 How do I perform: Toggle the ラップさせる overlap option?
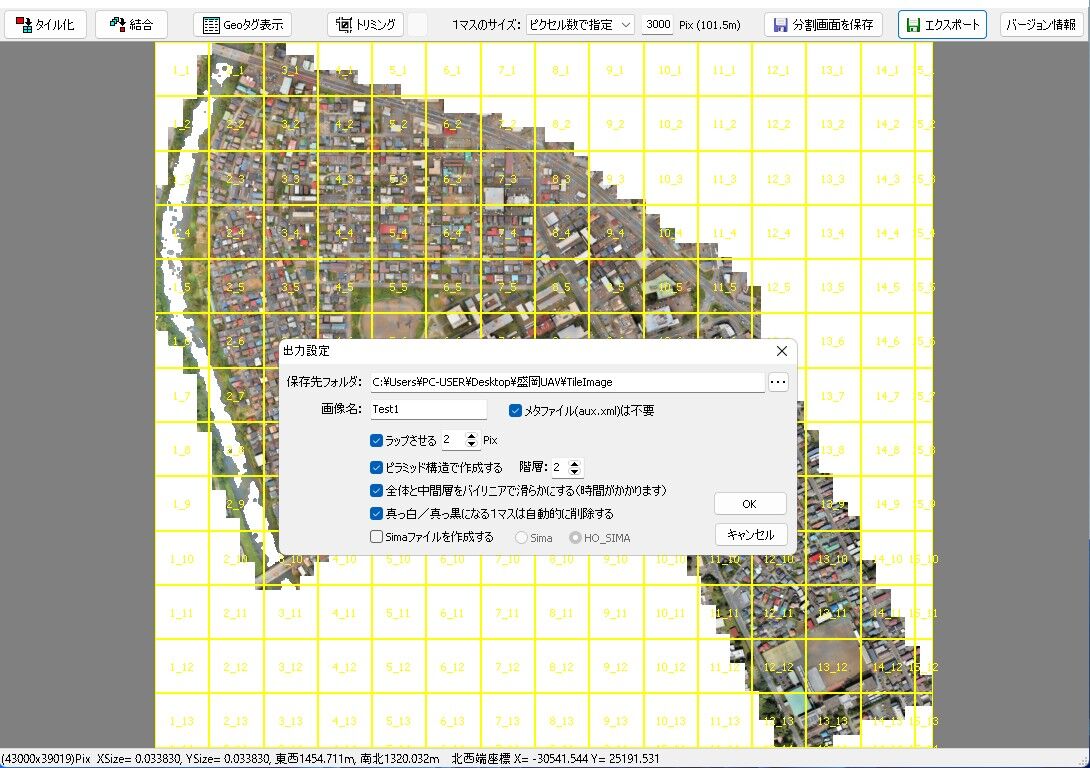point(377,440)
